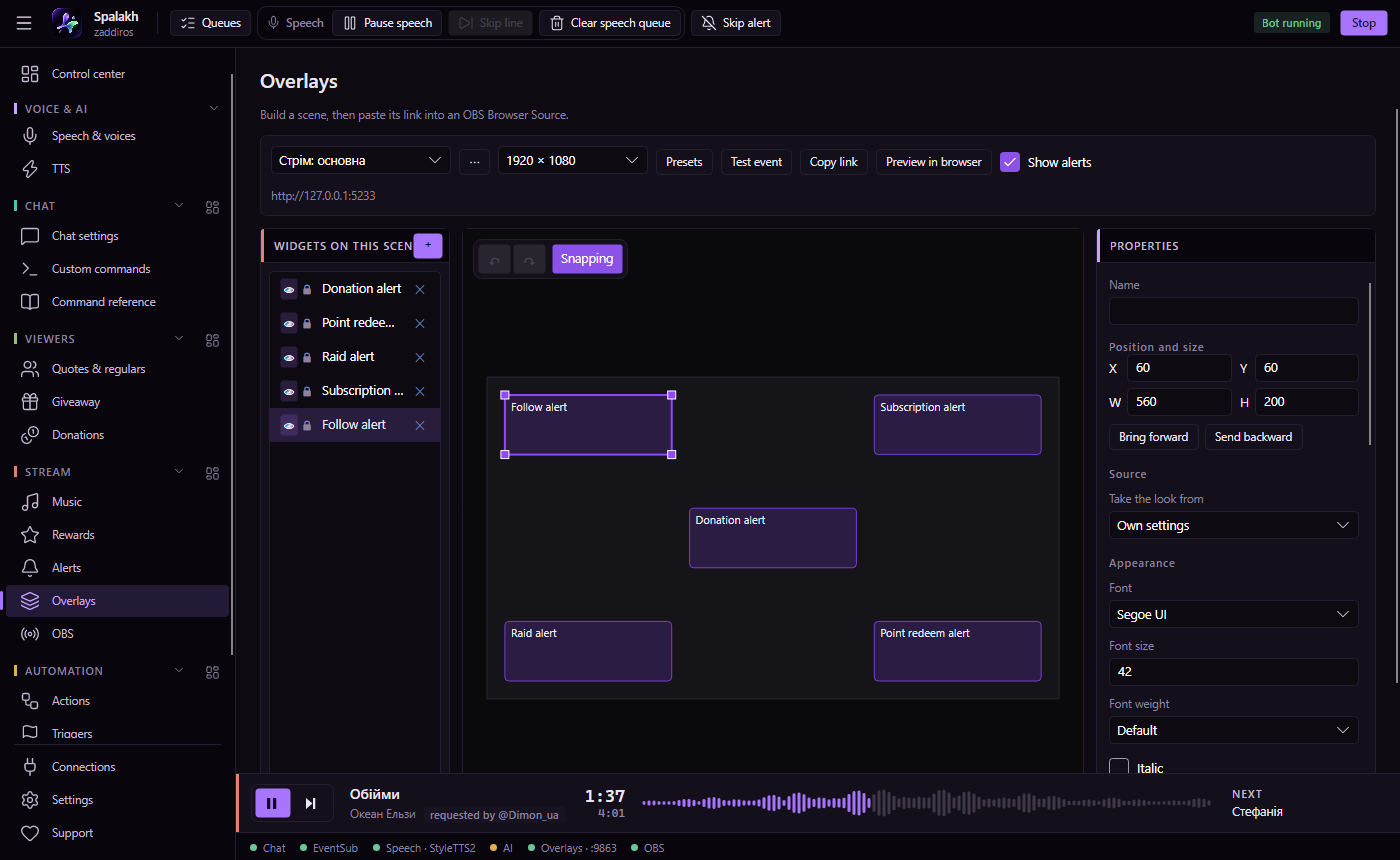
Task: Click the Test event button
Action: [x=756, y=162]
